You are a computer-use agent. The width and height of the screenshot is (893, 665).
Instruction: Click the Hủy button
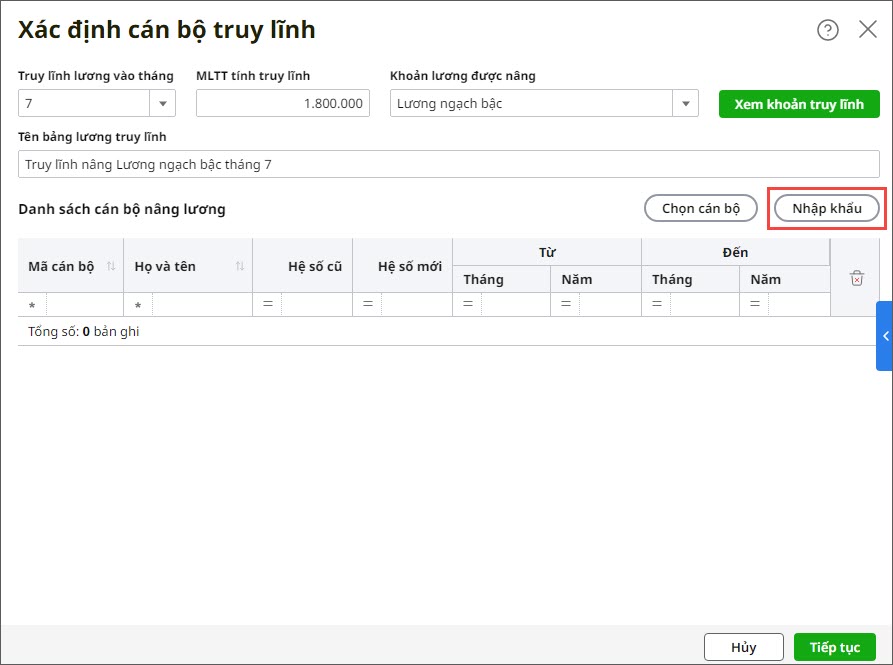(x=743, y=647)
